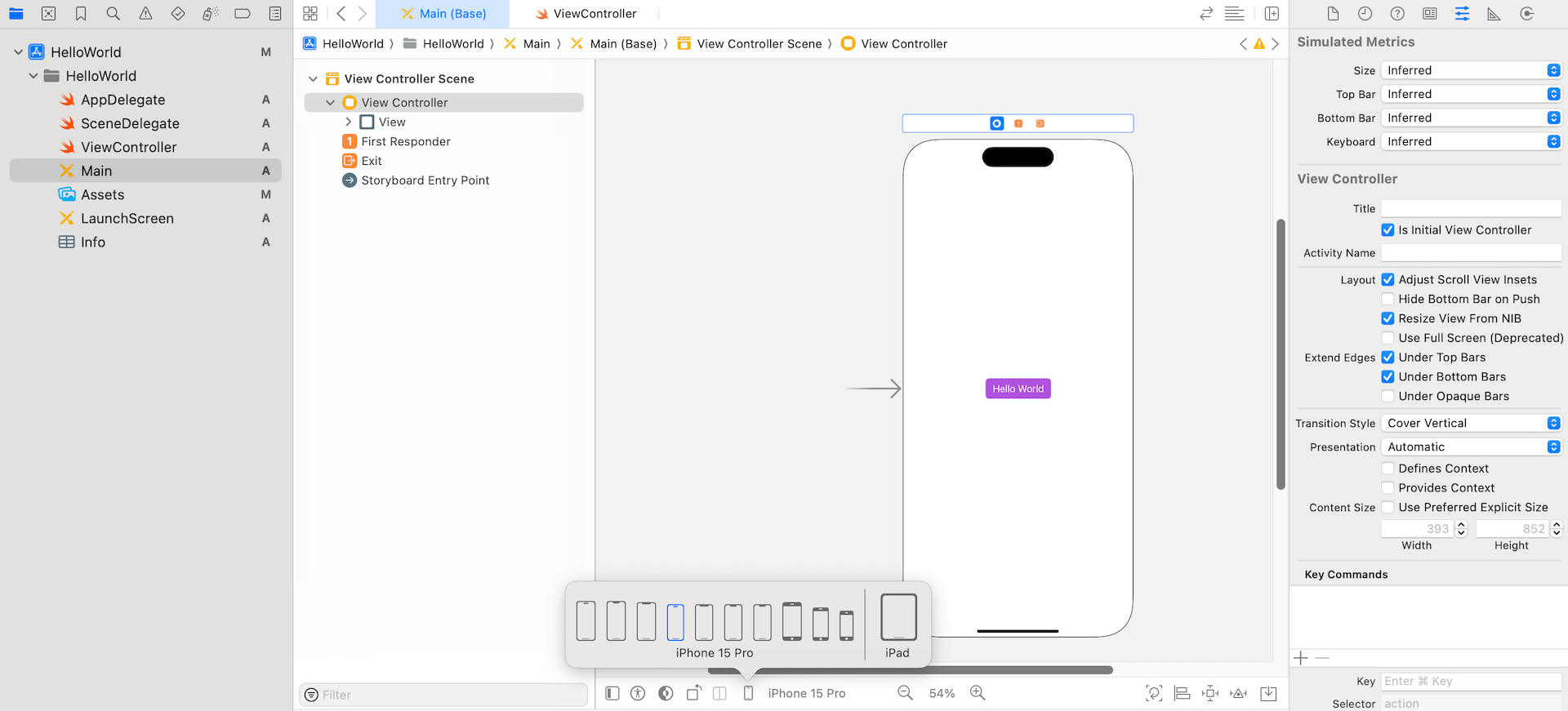Toggle the document outline sidebar icon
1568x711 pixels.
tap(612, 693)
